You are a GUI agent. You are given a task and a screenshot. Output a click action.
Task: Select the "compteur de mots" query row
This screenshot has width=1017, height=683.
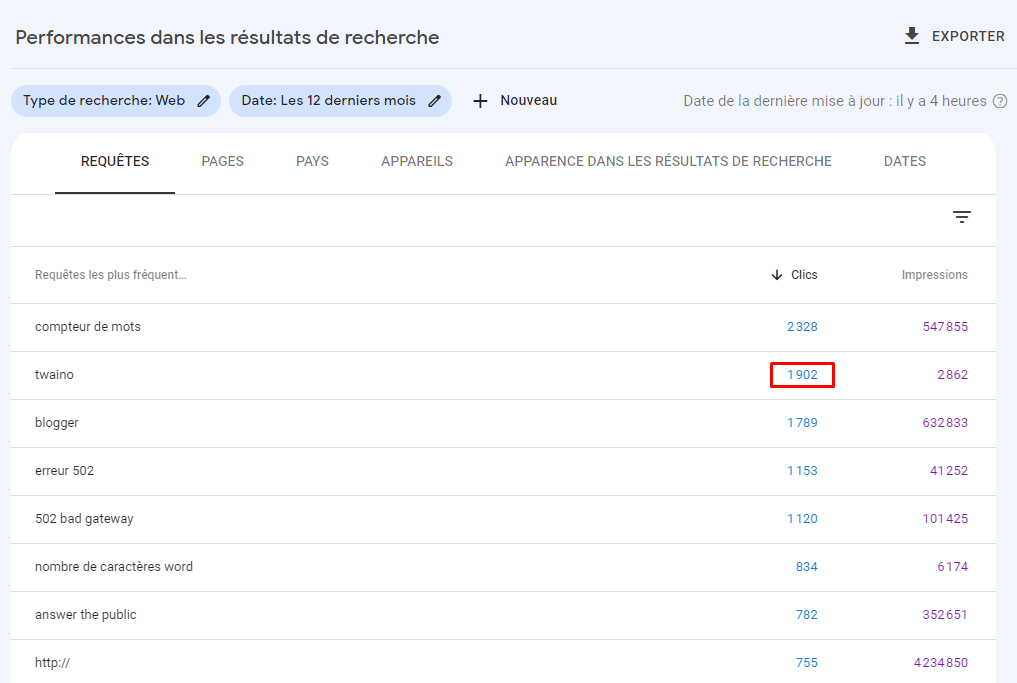[x=88, y=327]
